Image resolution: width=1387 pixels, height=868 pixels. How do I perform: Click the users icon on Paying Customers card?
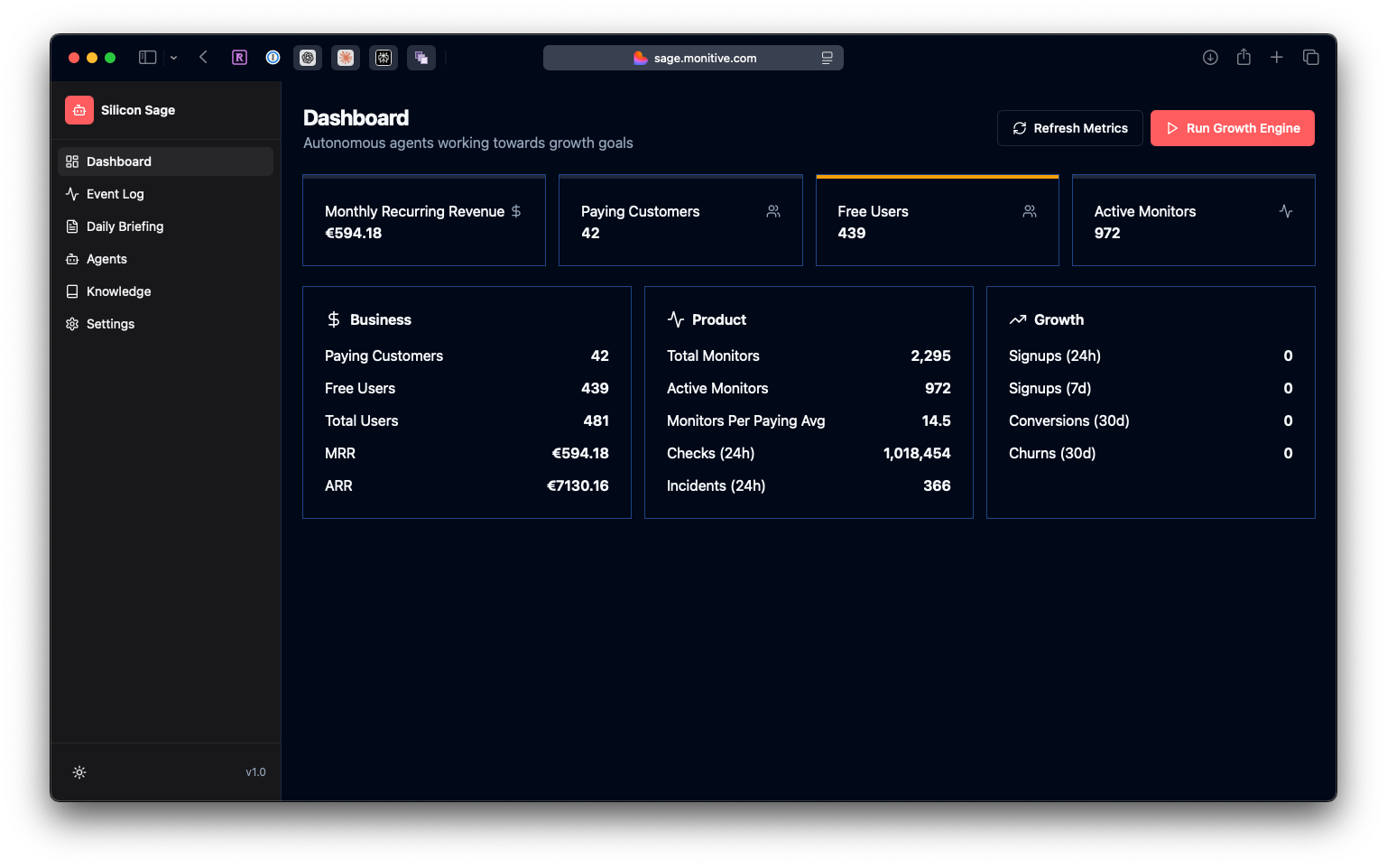coord(772,211)
